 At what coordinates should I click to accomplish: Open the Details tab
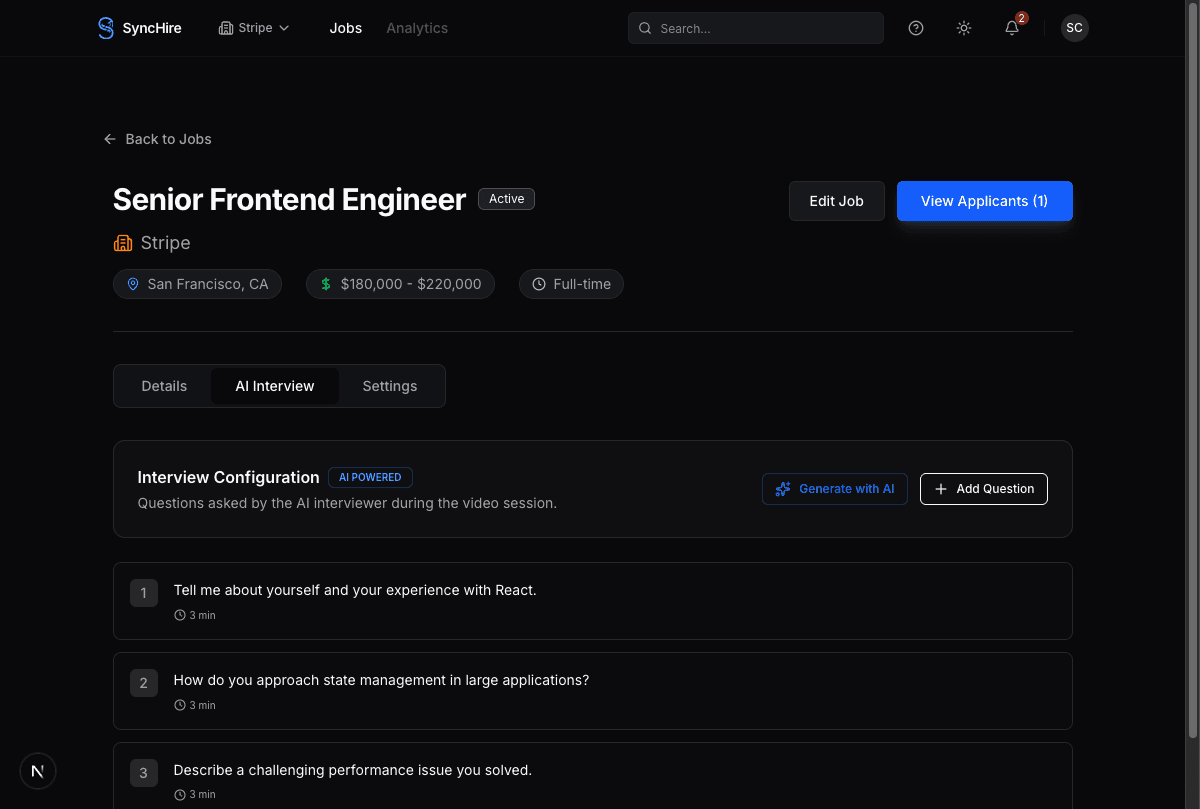[x=163, y=386]
